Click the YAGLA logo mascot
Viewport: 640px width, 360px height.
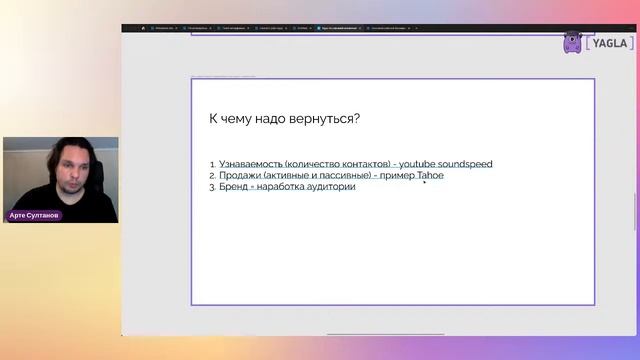pyautogui.click(x=572, y=42)
